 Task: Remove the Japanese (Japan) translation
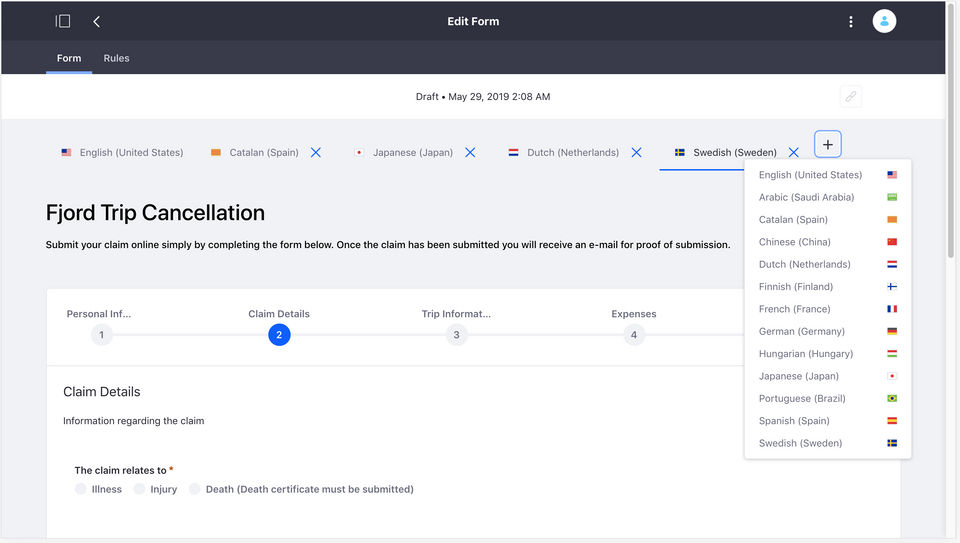470,153
